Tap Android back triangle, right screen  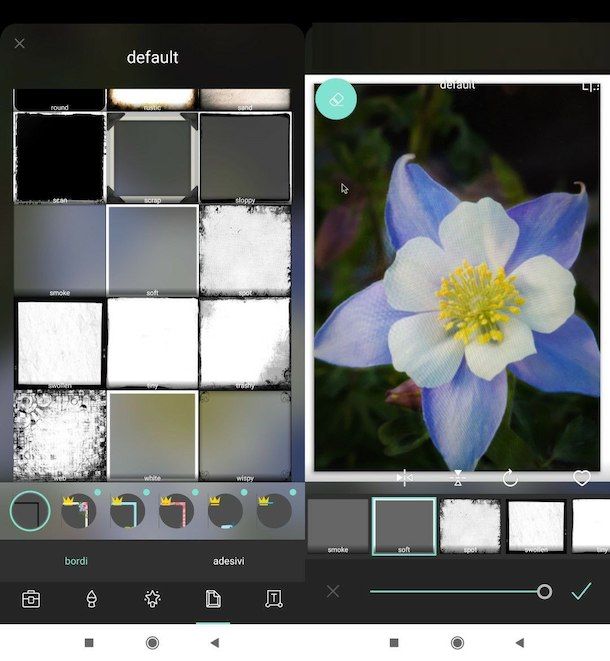coord(520,642)
